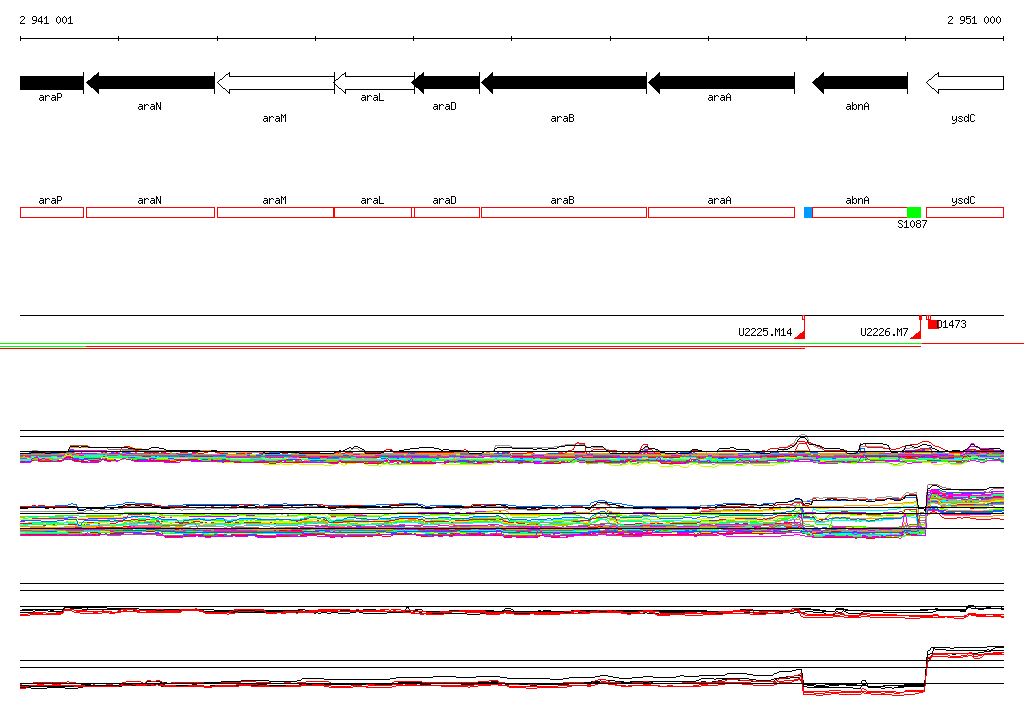Click the araD red outlined segment box
Image resolution: width=1024 pixels, height=714 pixels.
click(447, 212)
